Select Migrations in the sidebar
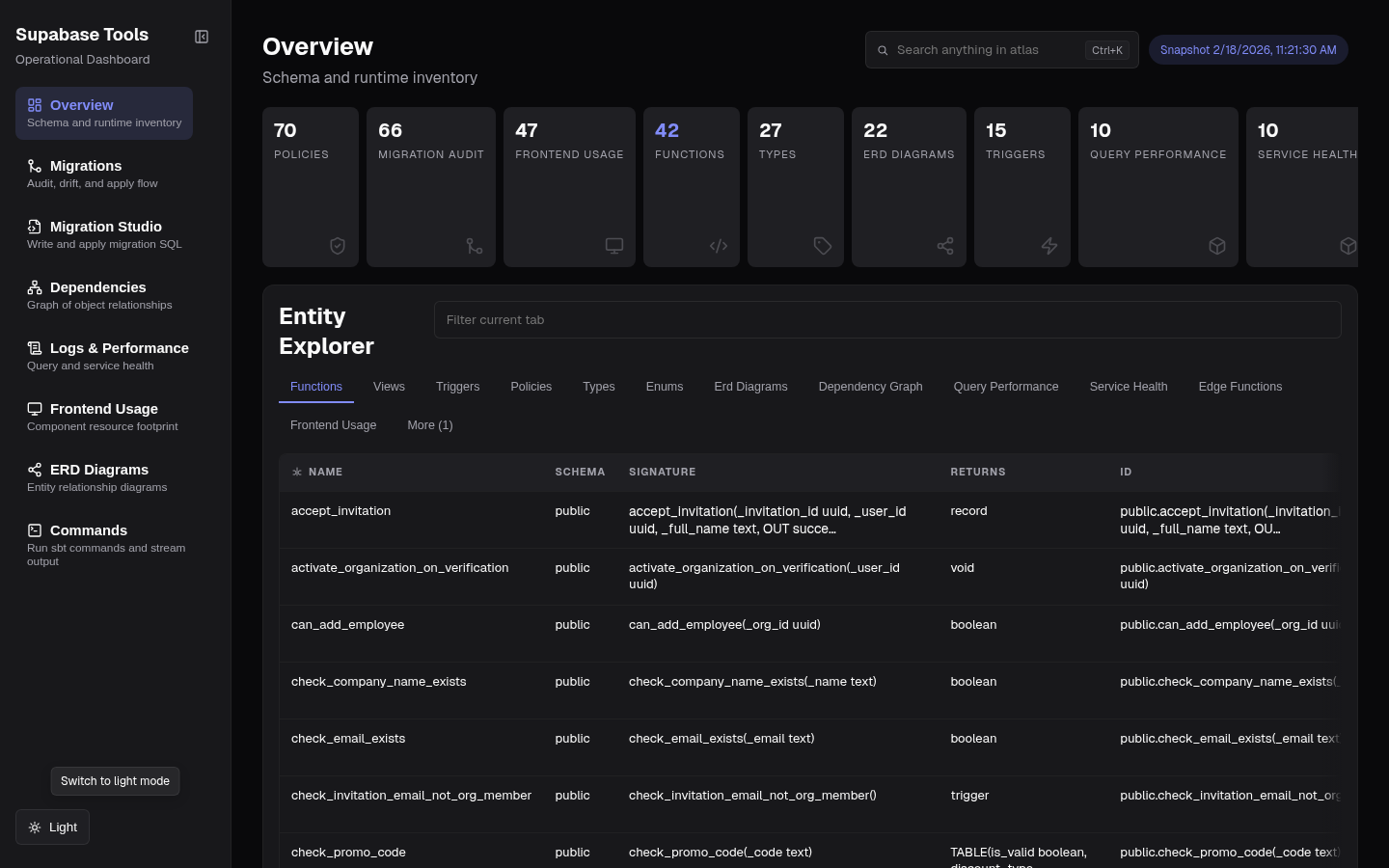1389x868 pixels. point(86,166)
